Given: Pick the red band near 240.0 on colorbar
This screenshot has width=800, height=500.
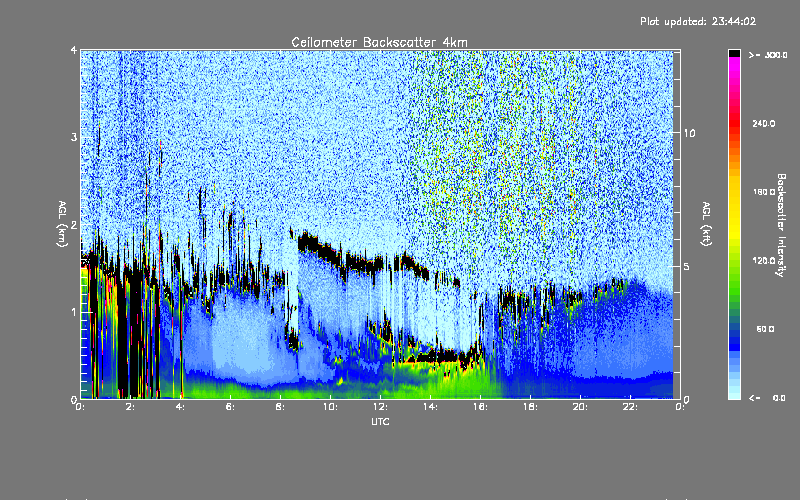Looking at the screenshot, I should (734, 123).
